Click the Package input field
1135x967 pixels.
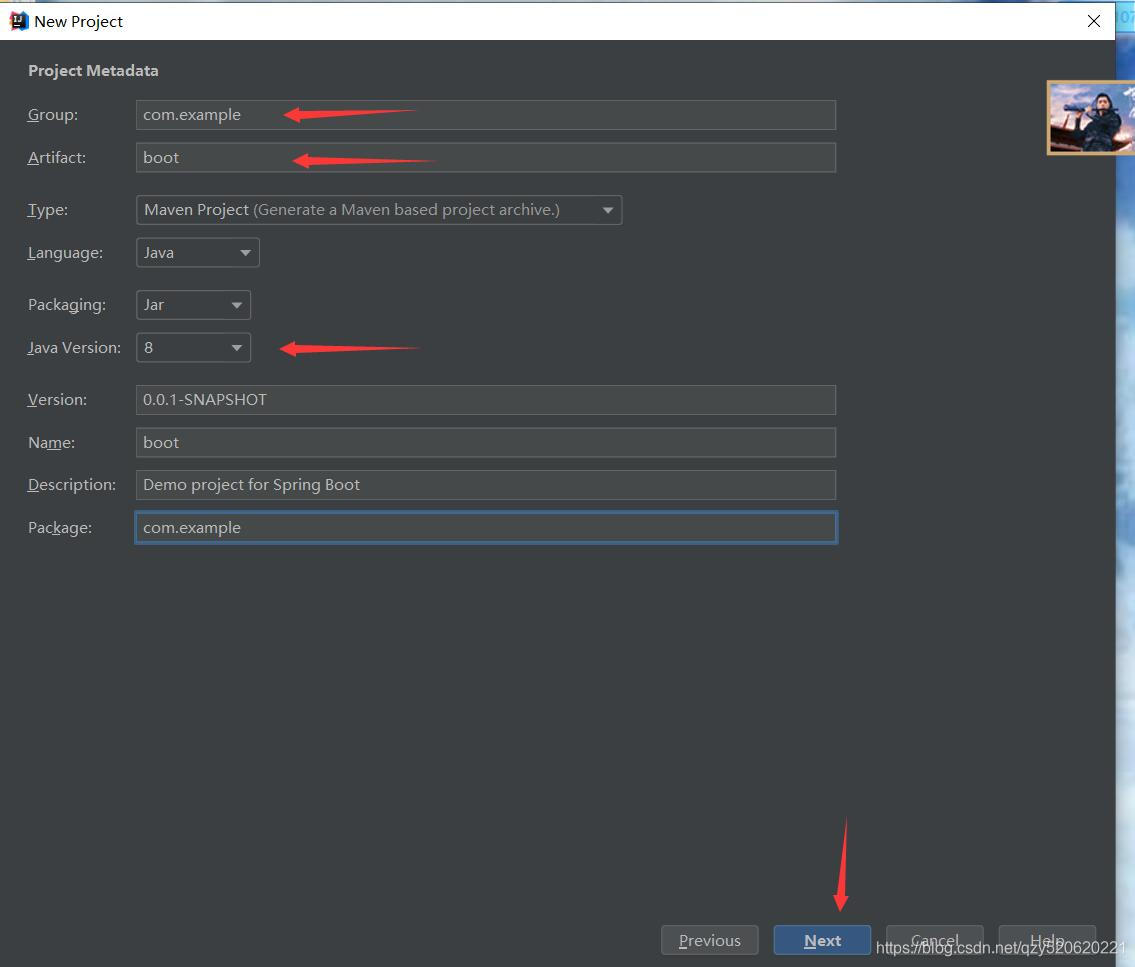tap(486, 528)
